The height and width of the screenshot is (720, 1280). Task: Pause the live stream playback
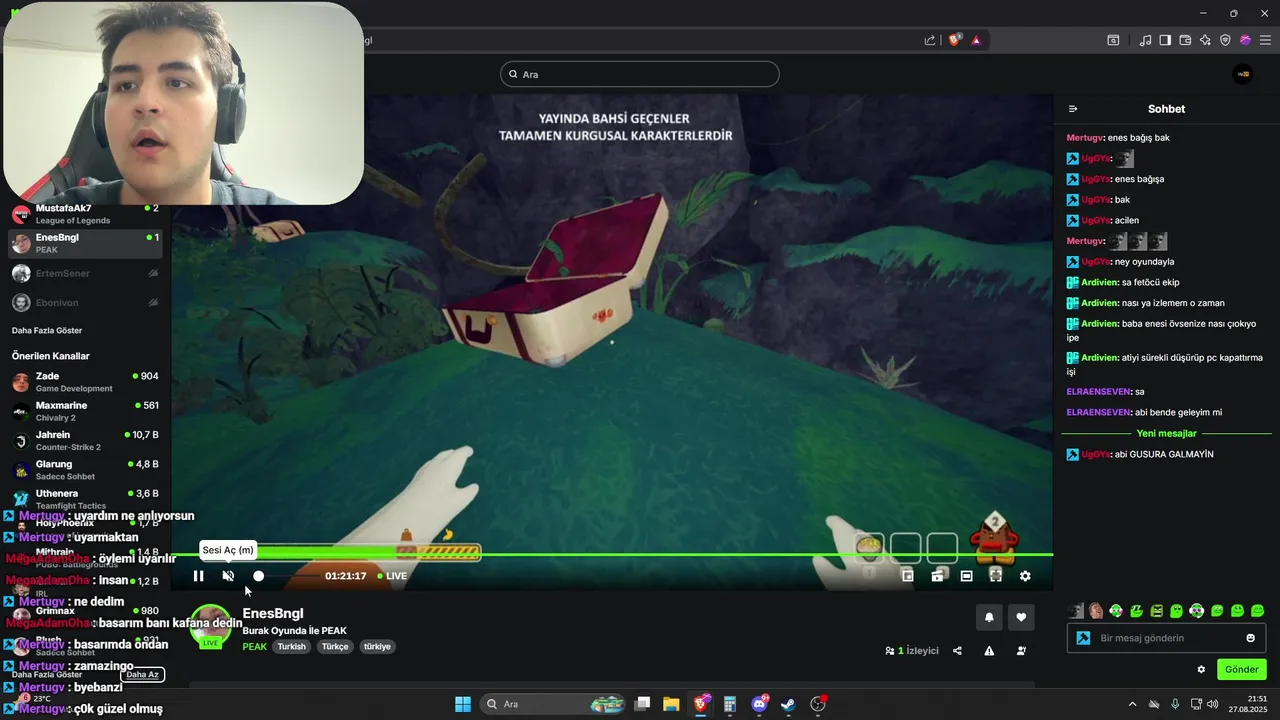click(198, 576)
